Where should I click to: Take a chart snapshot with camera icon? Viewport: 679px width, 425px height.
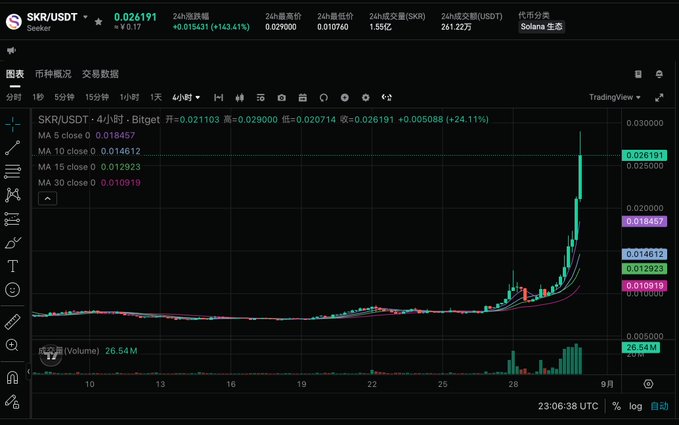[x=281, y=97]
